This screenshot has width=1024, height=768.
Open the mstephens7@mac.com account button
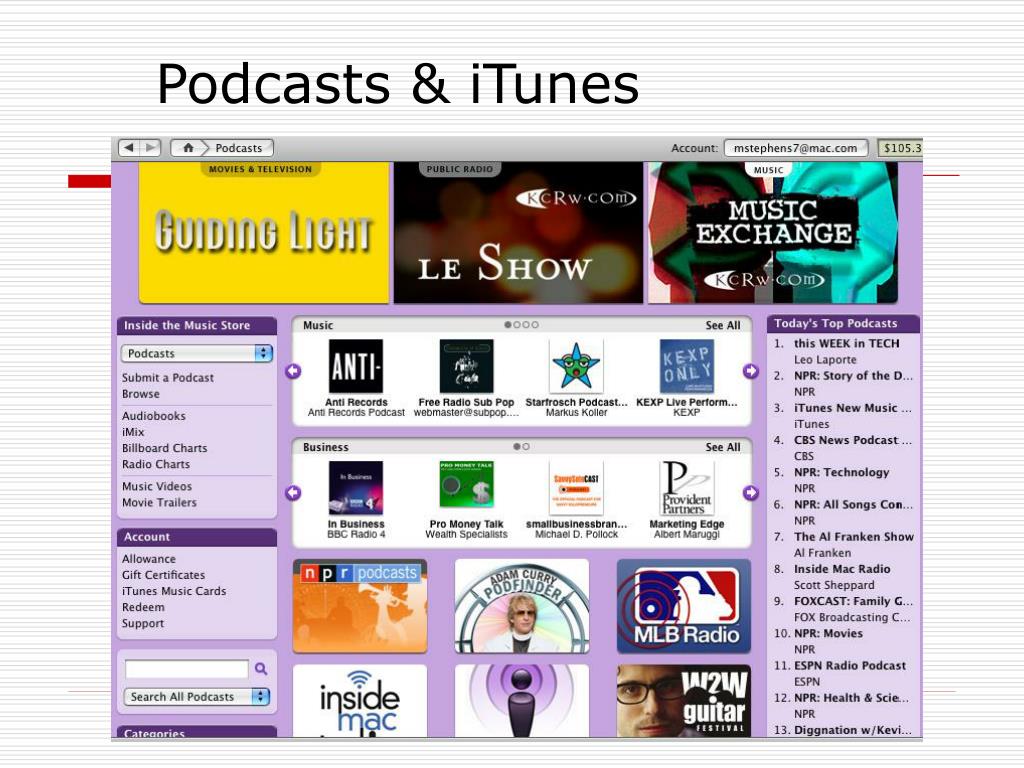[795, 148]
